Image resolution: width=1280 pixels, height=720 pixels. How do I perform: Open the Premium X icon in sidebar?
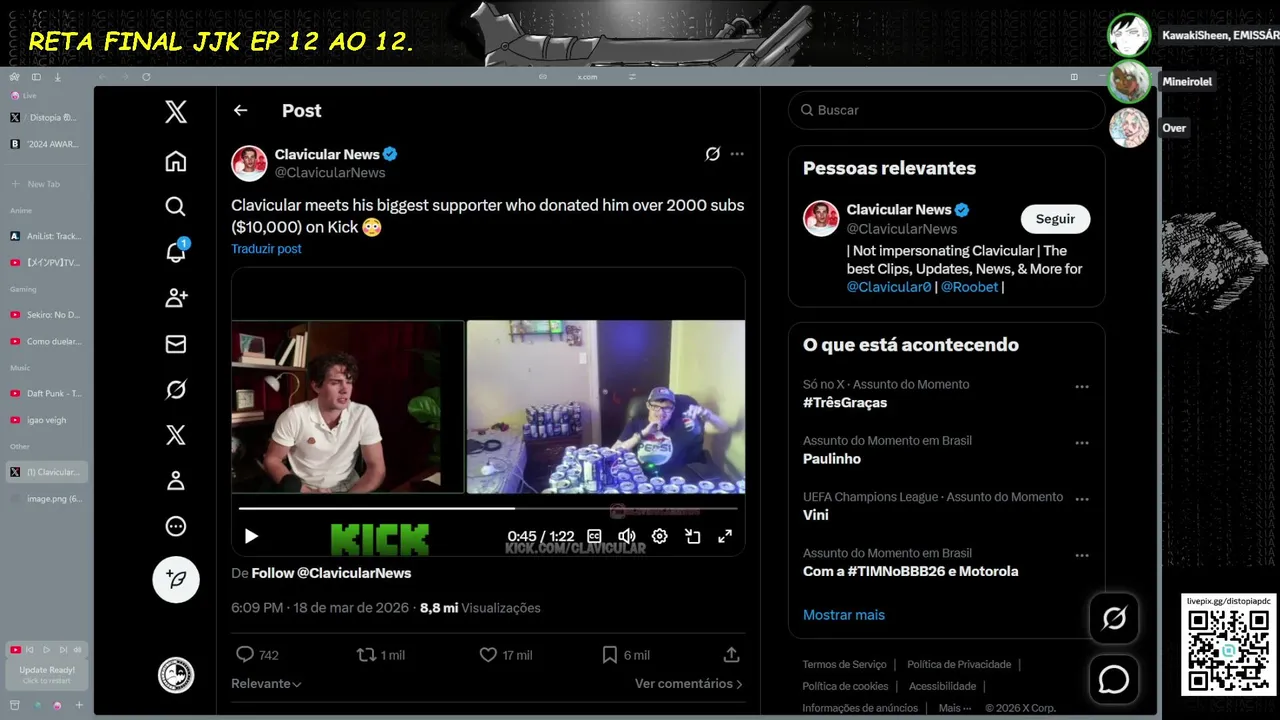click(x=176, y=435)
